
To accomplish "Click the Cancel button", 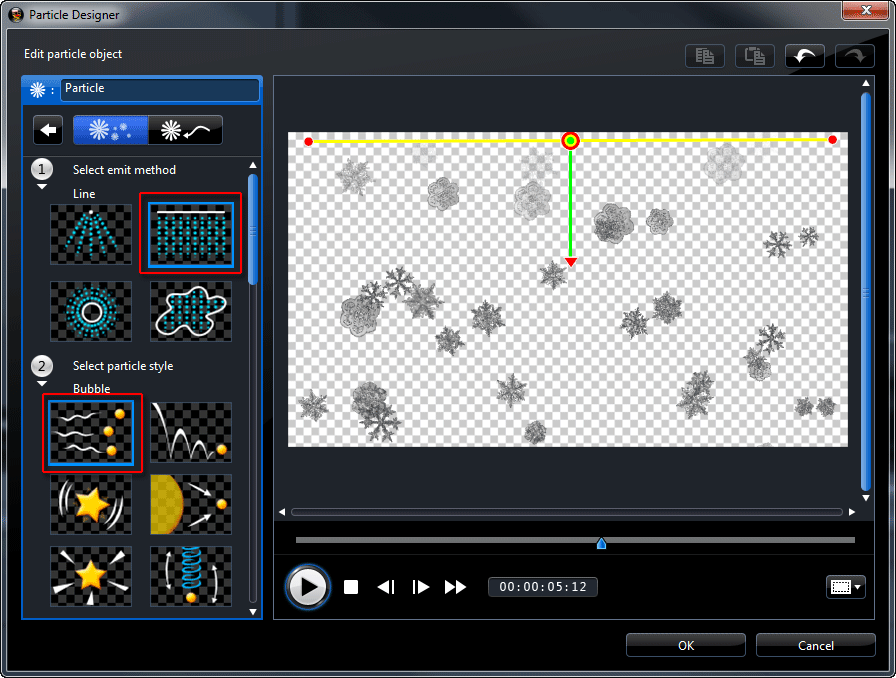I will point(815,645).
